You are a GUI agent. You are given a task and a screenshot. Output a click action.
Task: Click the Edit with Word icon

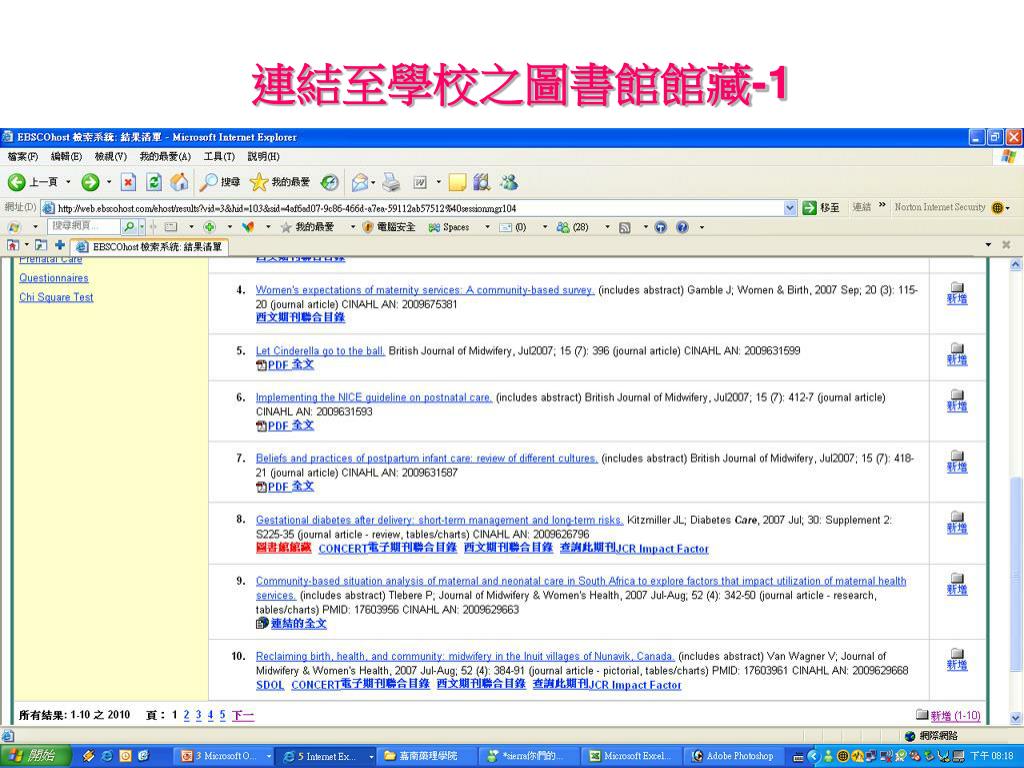(420, 183)
